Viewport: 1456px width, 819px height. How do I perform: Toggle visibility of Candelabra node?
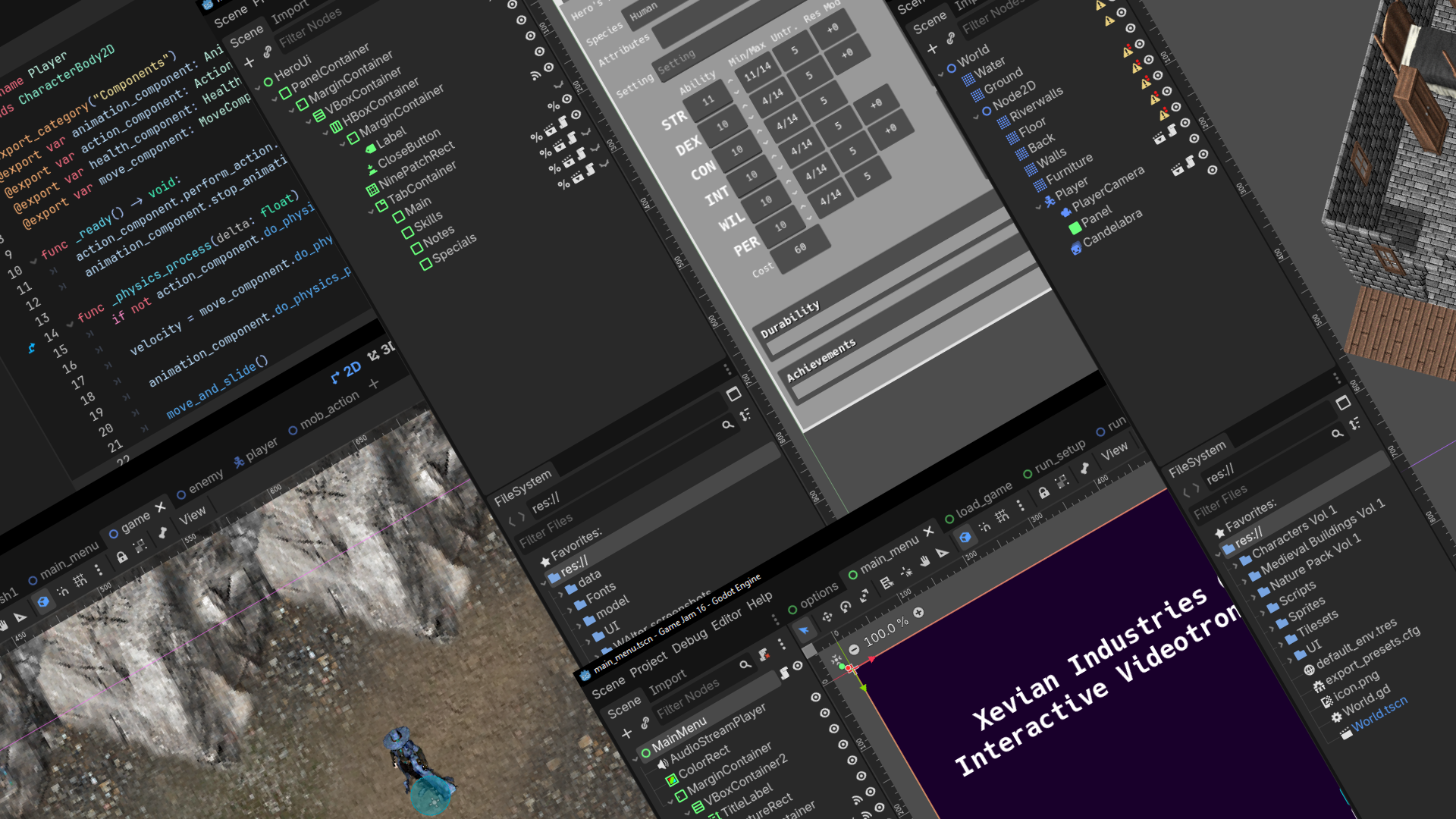(1213, 170)
